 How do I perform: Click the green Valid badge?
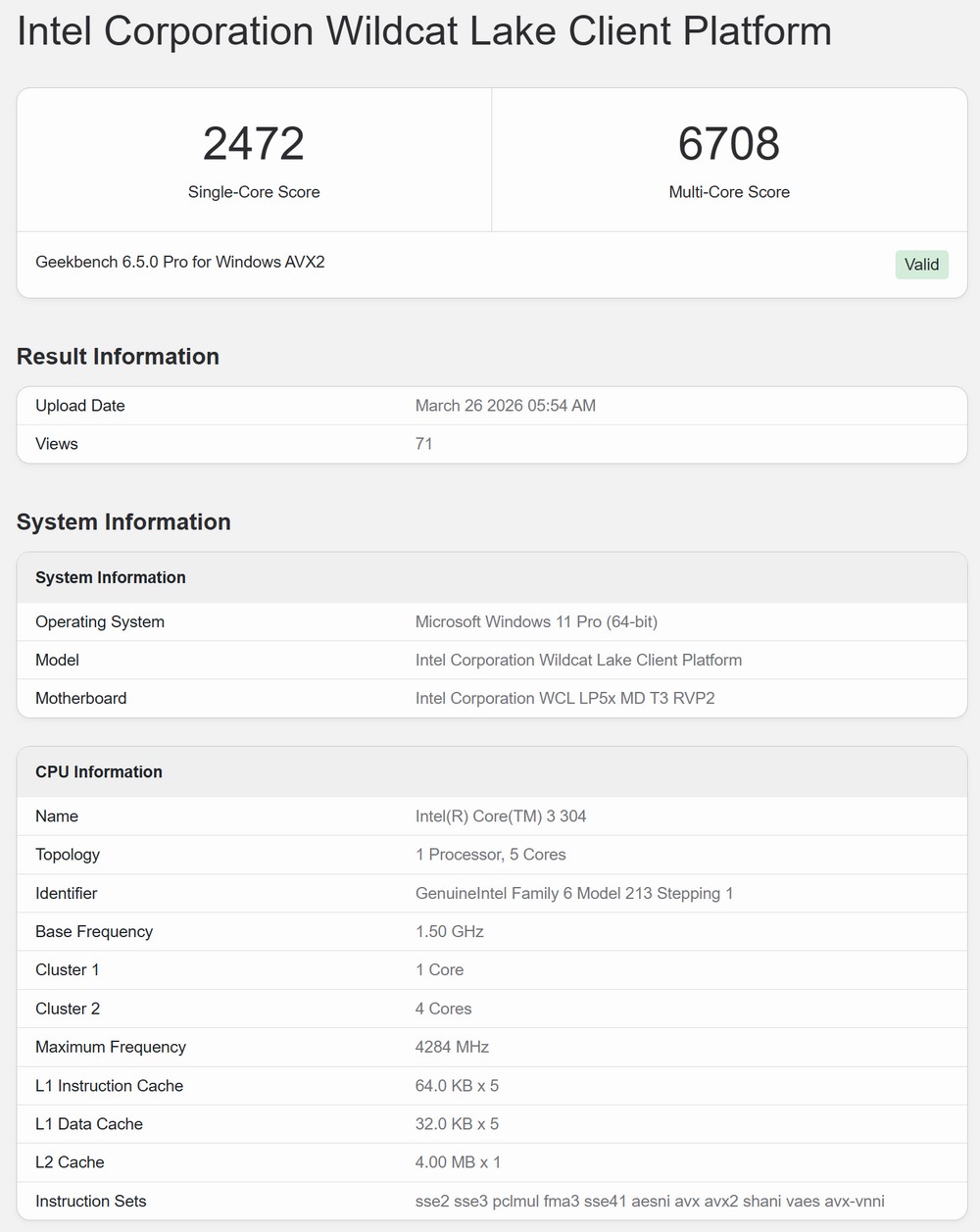[921, 265]
